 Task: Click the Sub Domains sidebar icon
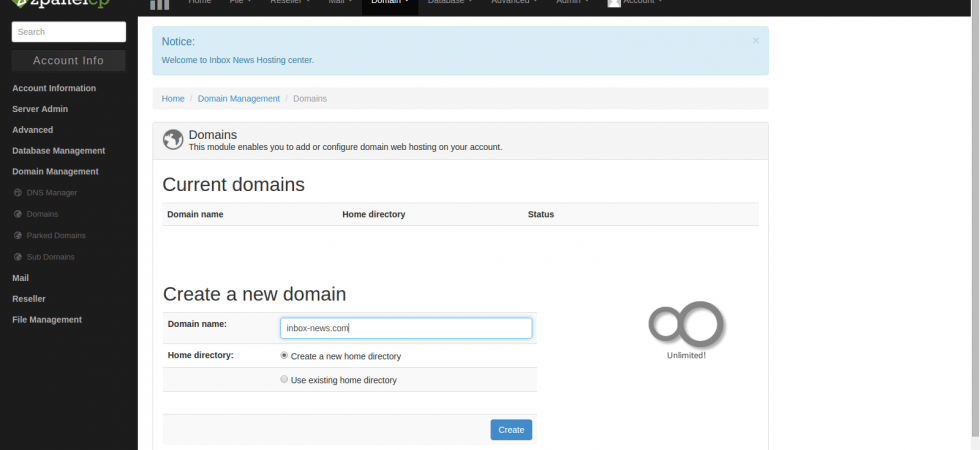(18, 257)
